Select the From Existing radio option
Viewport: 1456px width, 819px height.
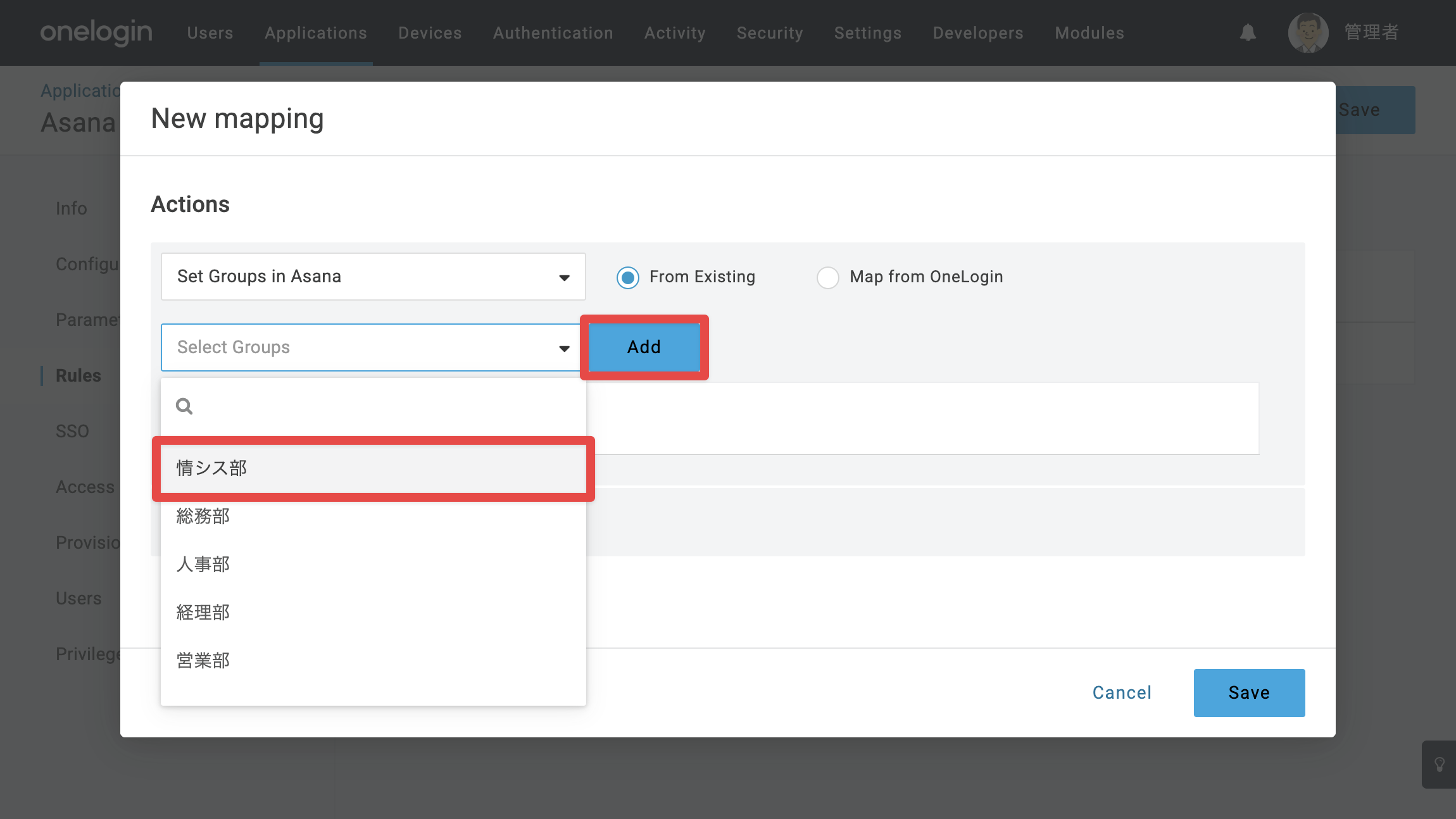(x=628, y=277)
